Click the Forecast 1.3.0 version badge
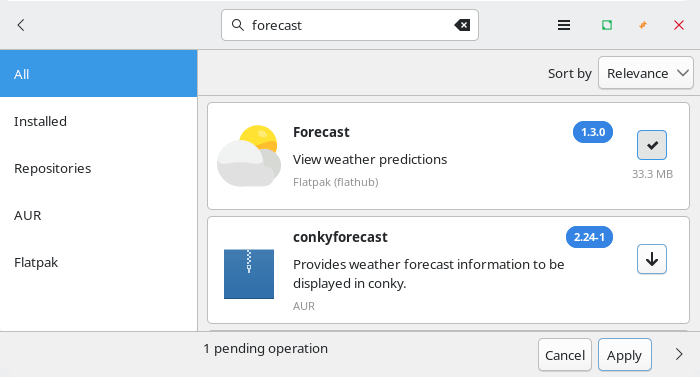The width and height of the screenshot is (700, 377). (593, 132)
